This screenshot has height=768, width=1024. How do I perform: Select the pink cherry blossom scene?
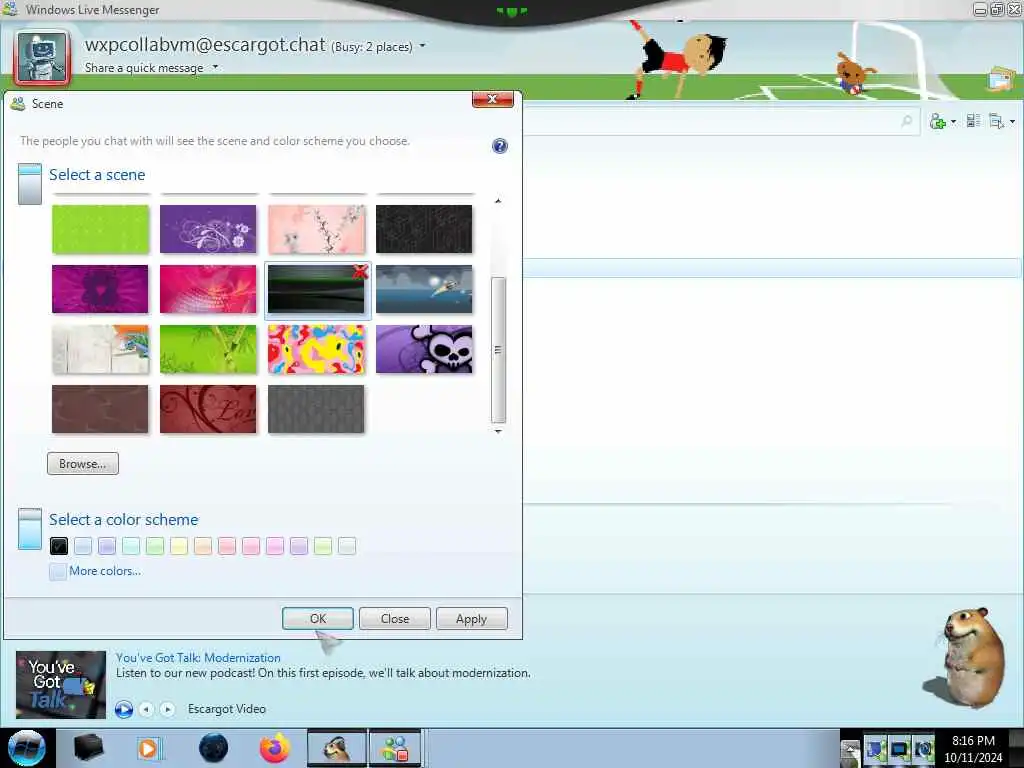click(317, 229)
